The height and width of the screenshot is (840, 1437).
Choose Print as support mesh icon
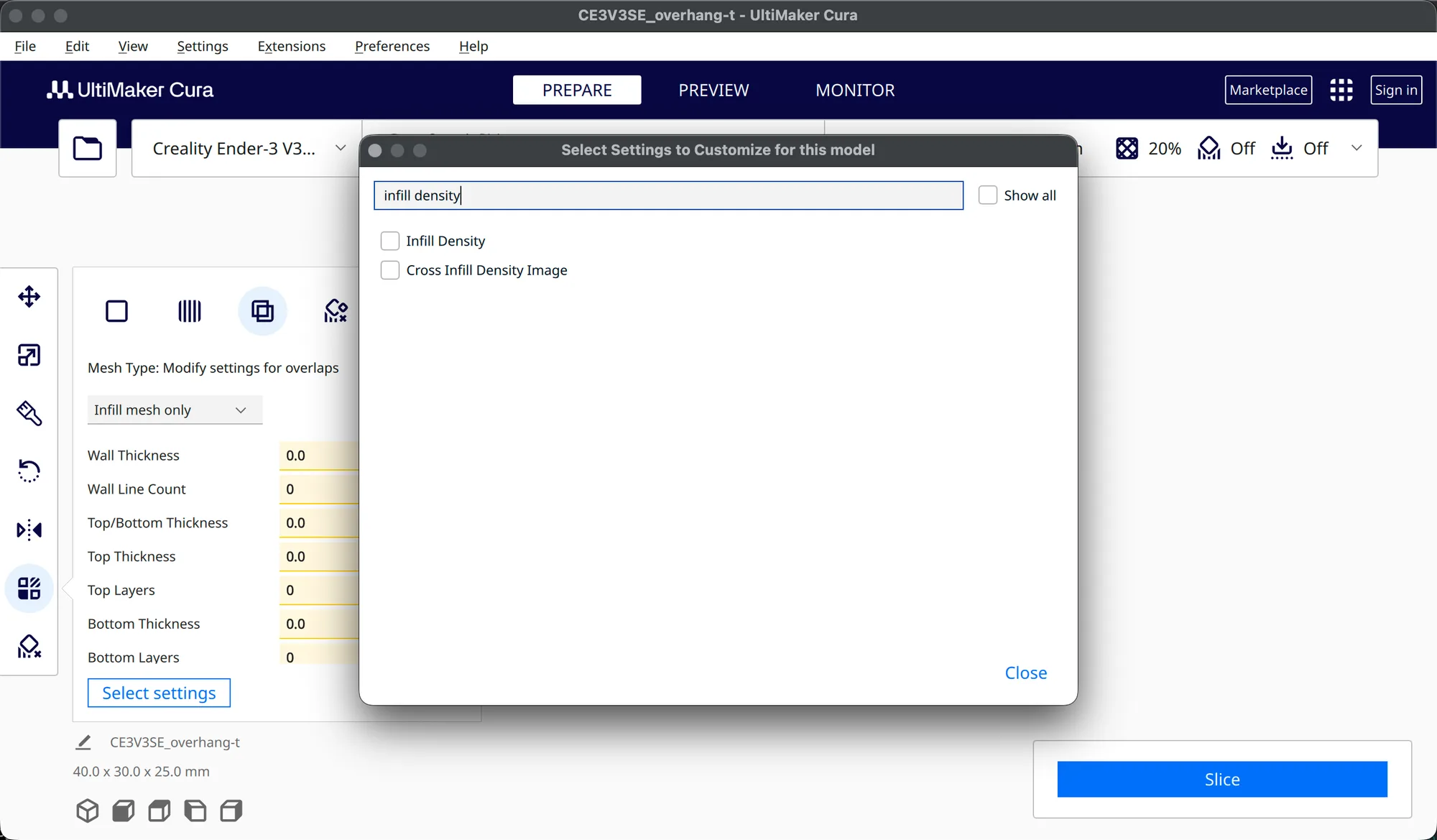coord(189,311)
